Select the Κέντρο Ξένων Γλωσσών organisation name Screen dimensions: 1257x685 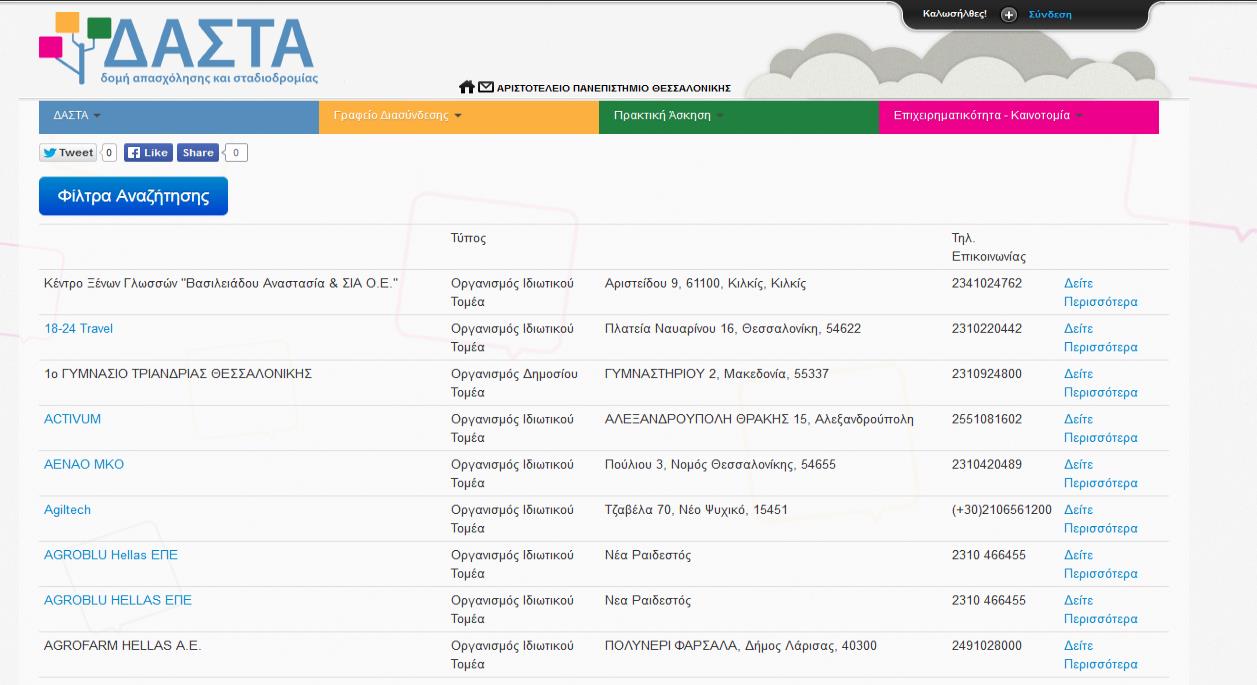(221, 283)
